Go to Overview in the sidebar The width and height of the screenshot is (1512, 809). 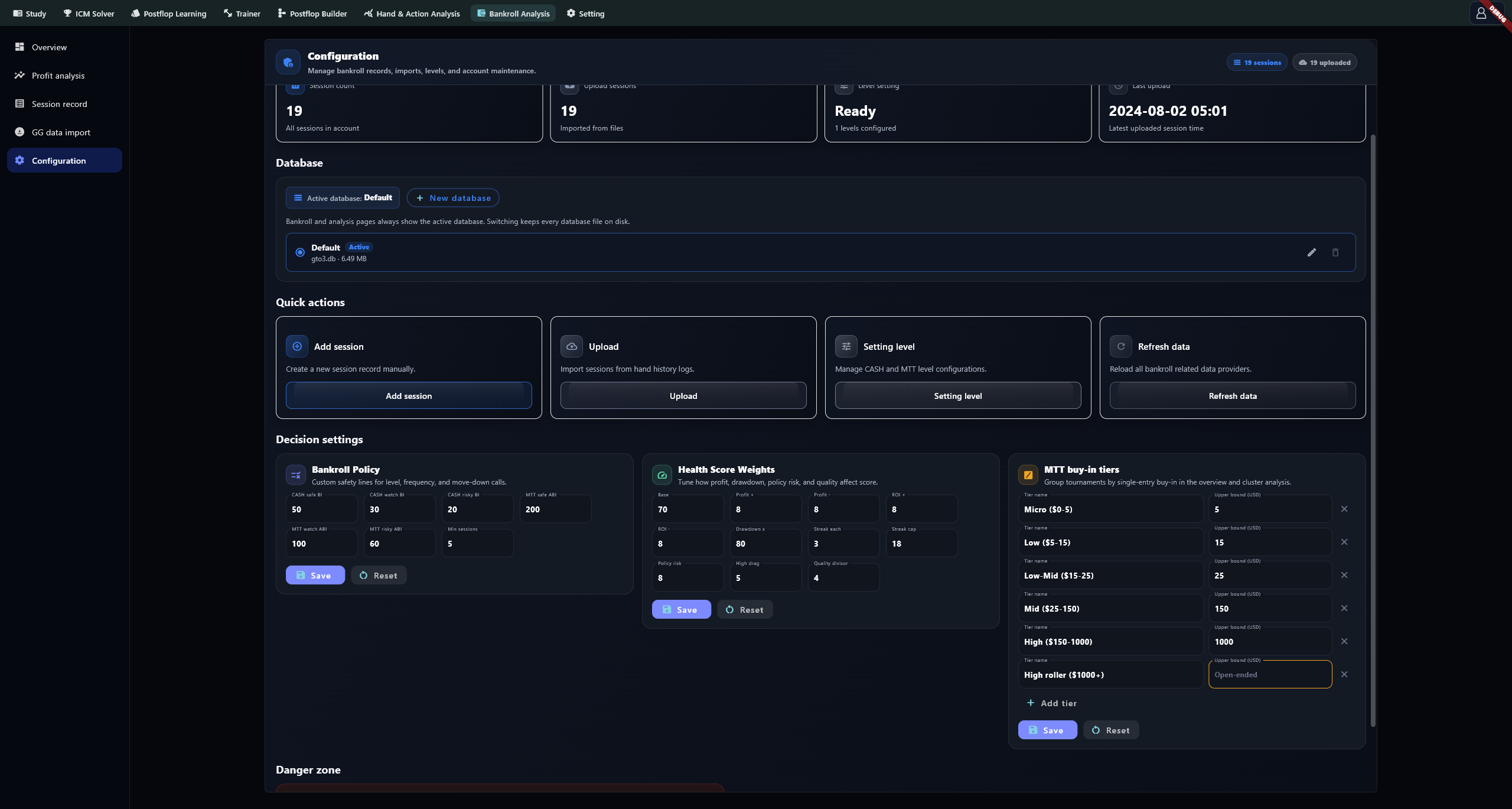pyautogui.click(x=64, y=47)
